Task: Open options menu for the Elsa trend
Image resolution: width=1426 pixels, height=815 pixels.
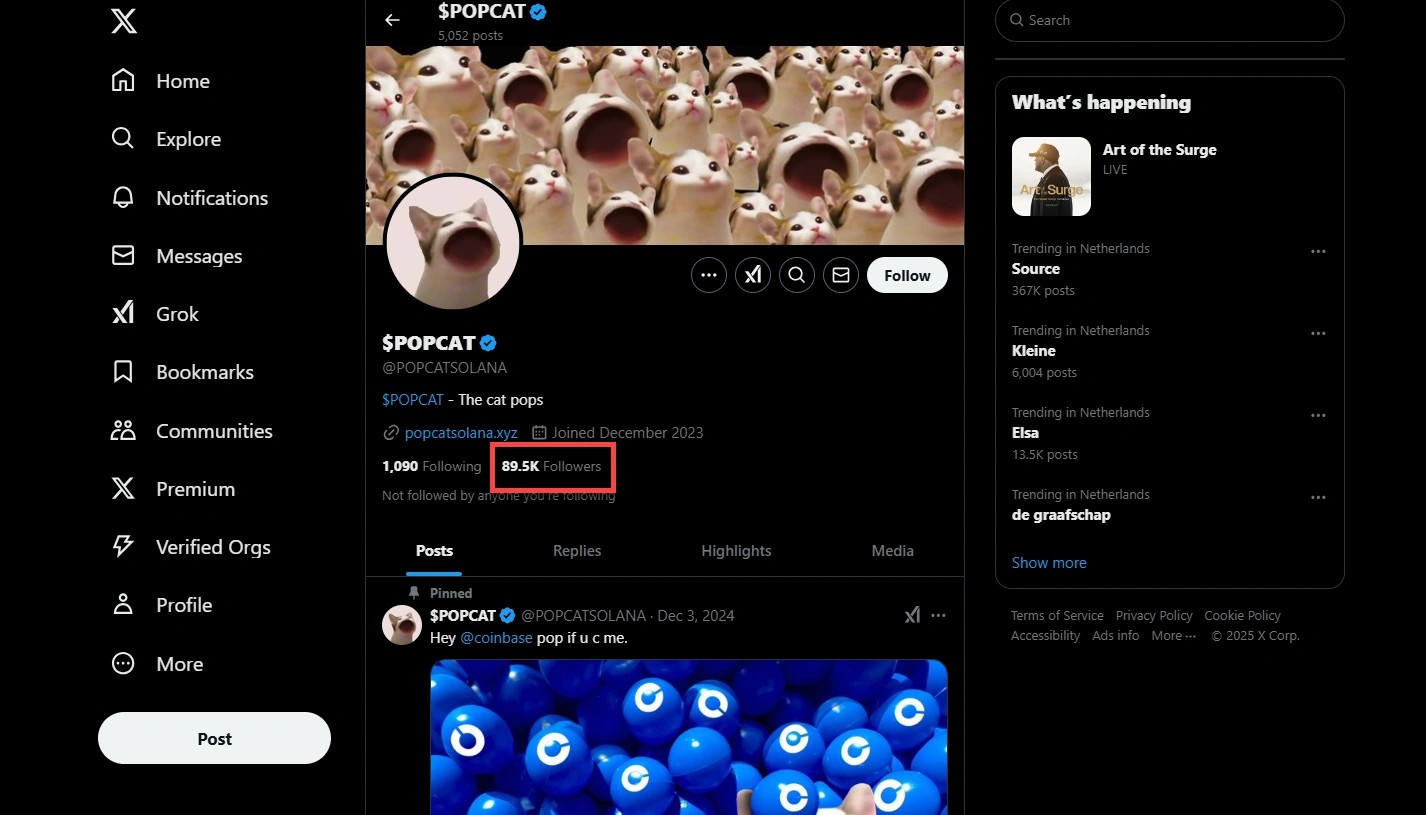Action: [1318, 416]
